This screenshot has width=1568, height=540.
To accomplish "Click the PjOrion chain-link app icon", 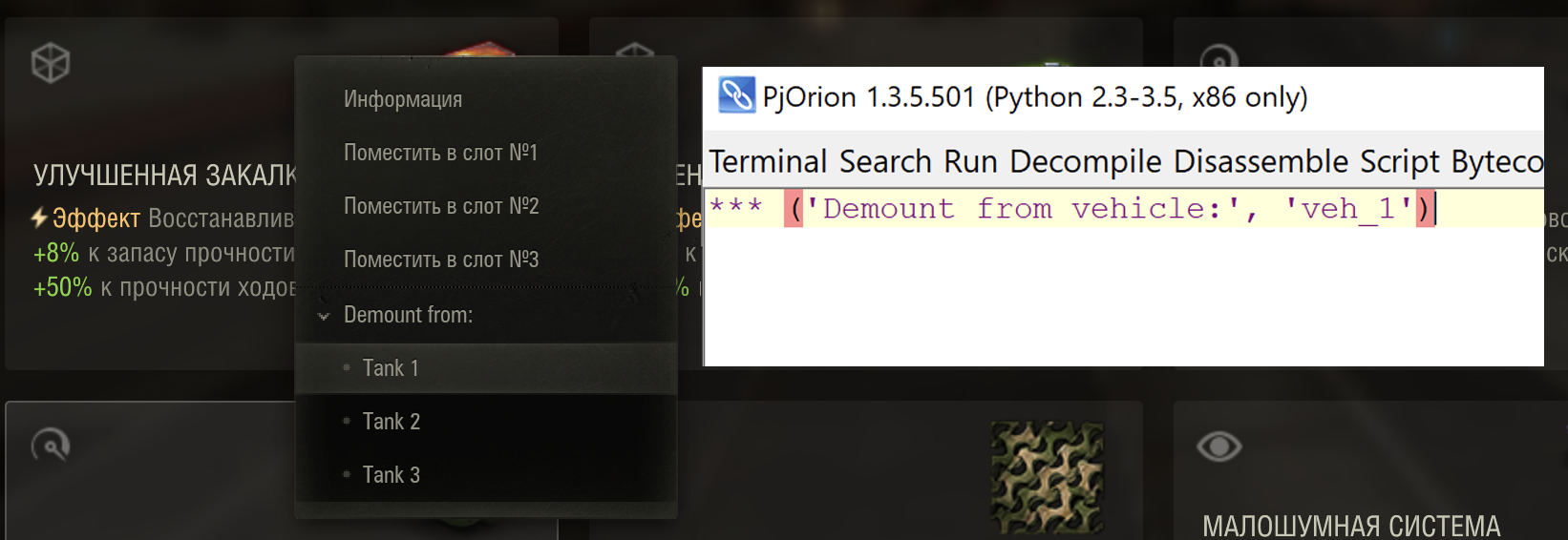I will pyautogui.click(x=736, y=95).
